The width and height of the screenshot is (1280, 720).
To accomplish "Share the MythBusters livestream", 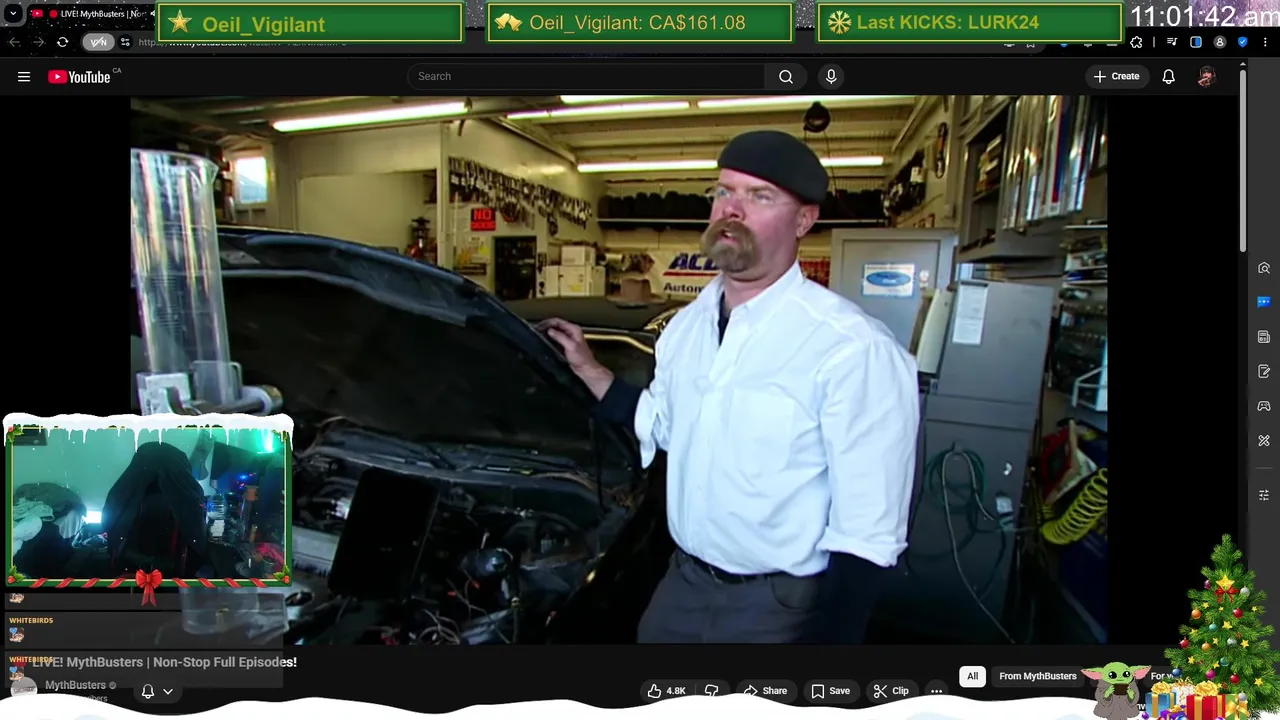I will pyautogui.click(x=765, y=691).
